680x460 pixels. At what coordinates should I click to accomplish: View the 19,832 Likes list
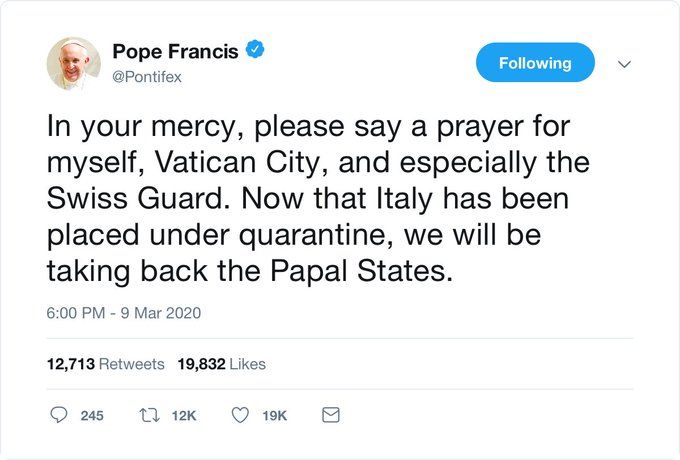click(x=221, y=364)
